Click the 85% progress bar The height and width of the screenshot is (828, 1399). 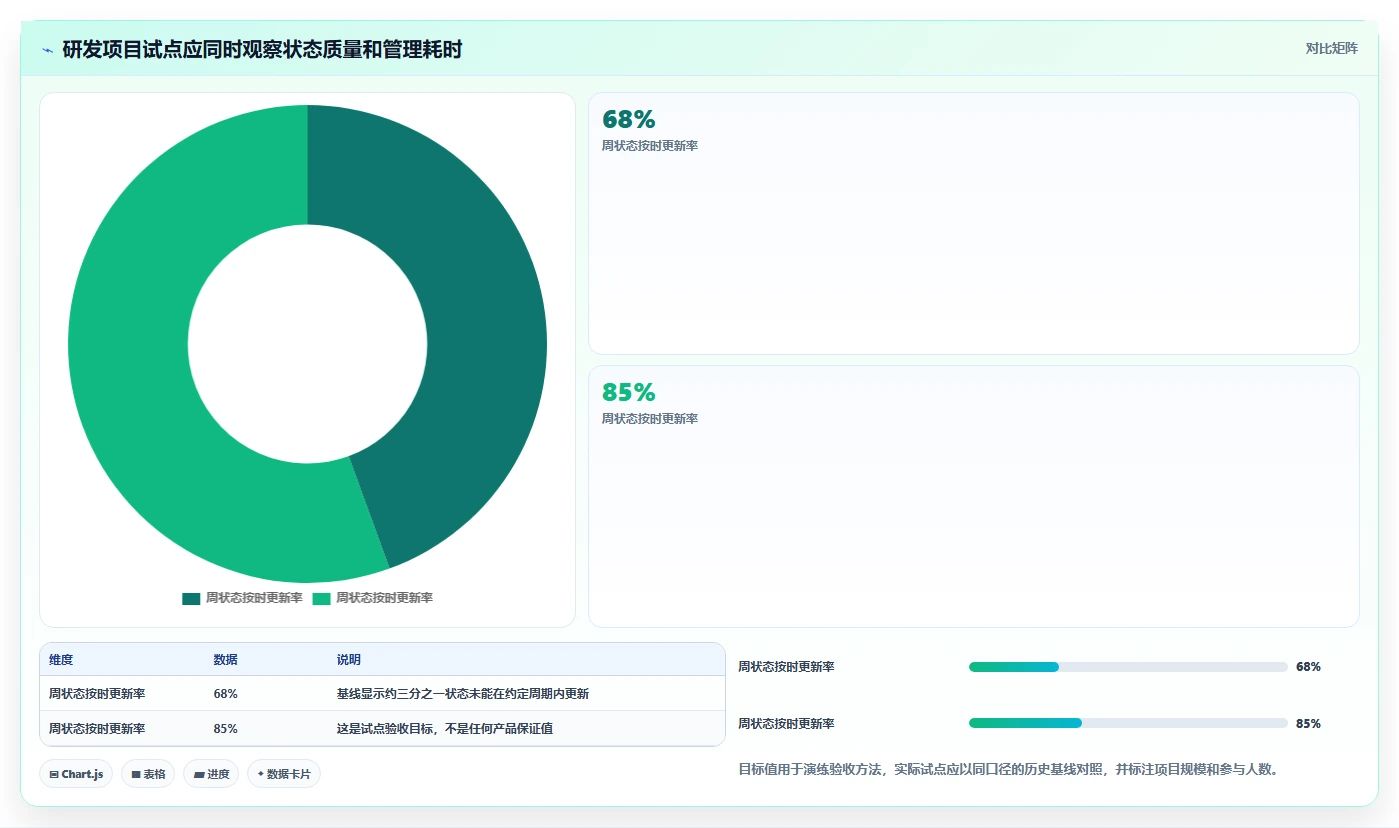(1128, 723)
